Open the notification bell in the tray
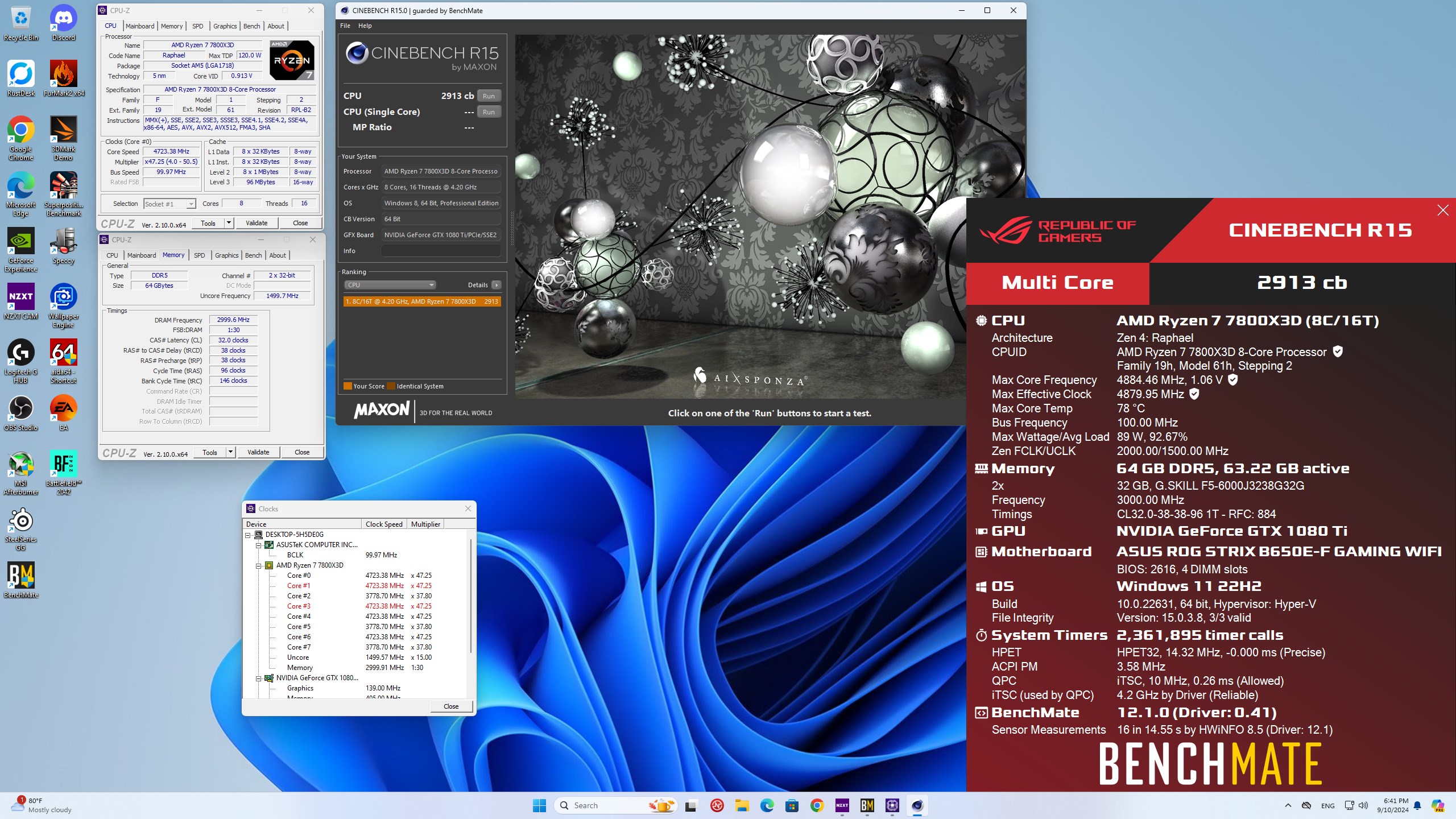The image size is (1456, 819). tap(1417, 805)
